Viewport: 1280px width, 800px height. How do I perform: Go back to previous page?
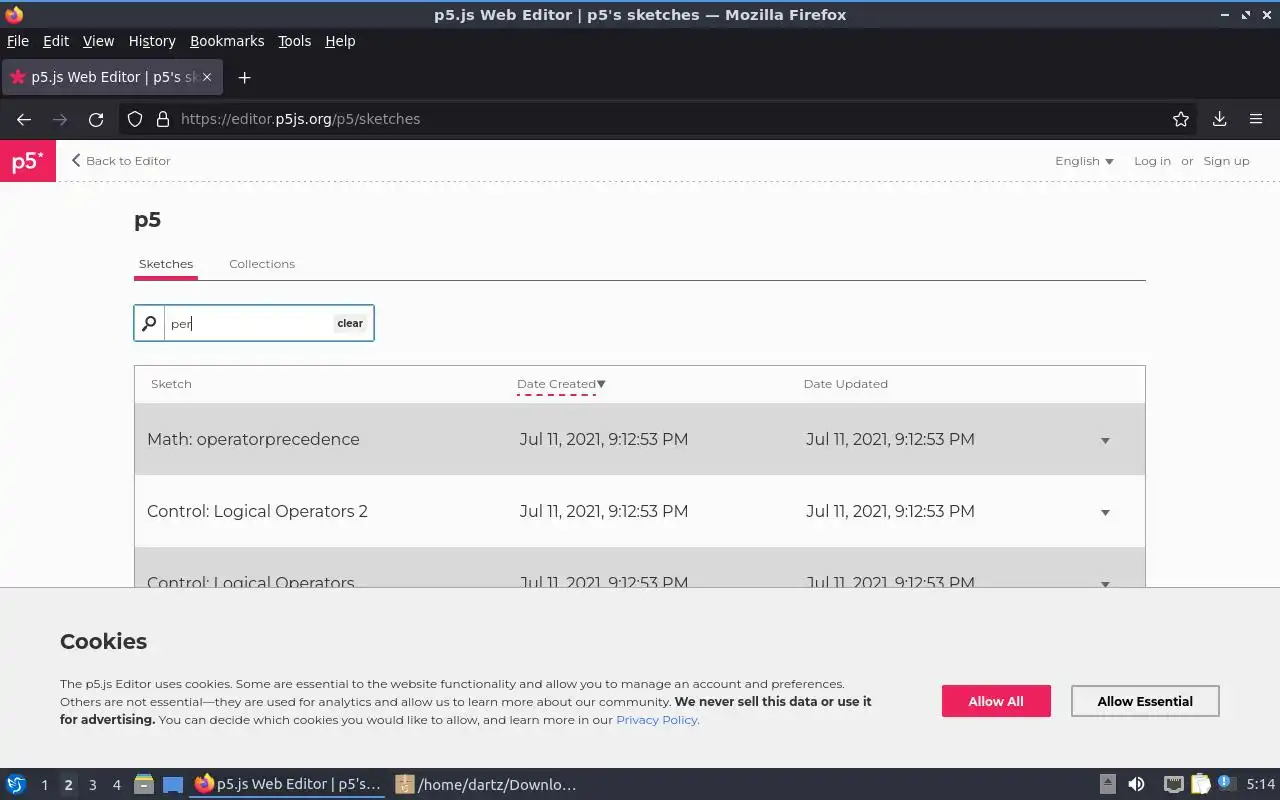pyautogui.click(x=24, y=119)
